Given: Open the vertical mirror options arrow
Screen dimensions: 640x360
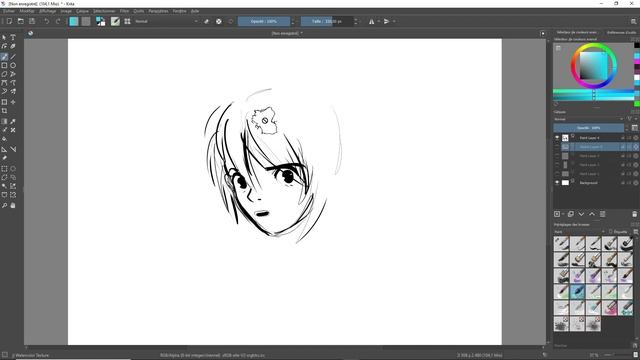Looking at the screenshot, I should point(394,21).
